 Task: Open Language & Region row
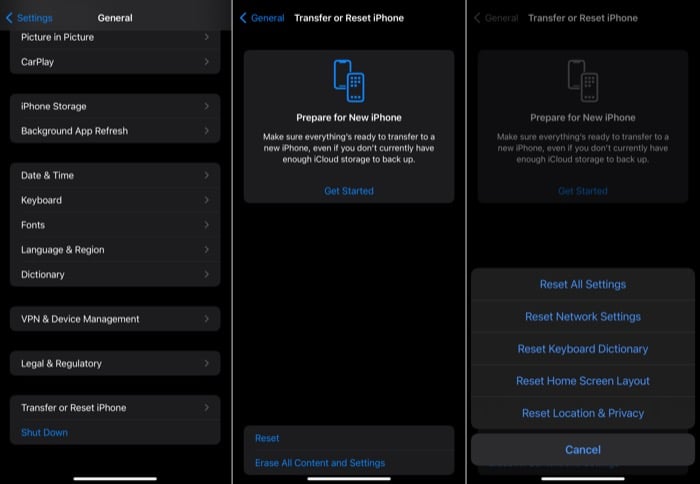[115, 250]
